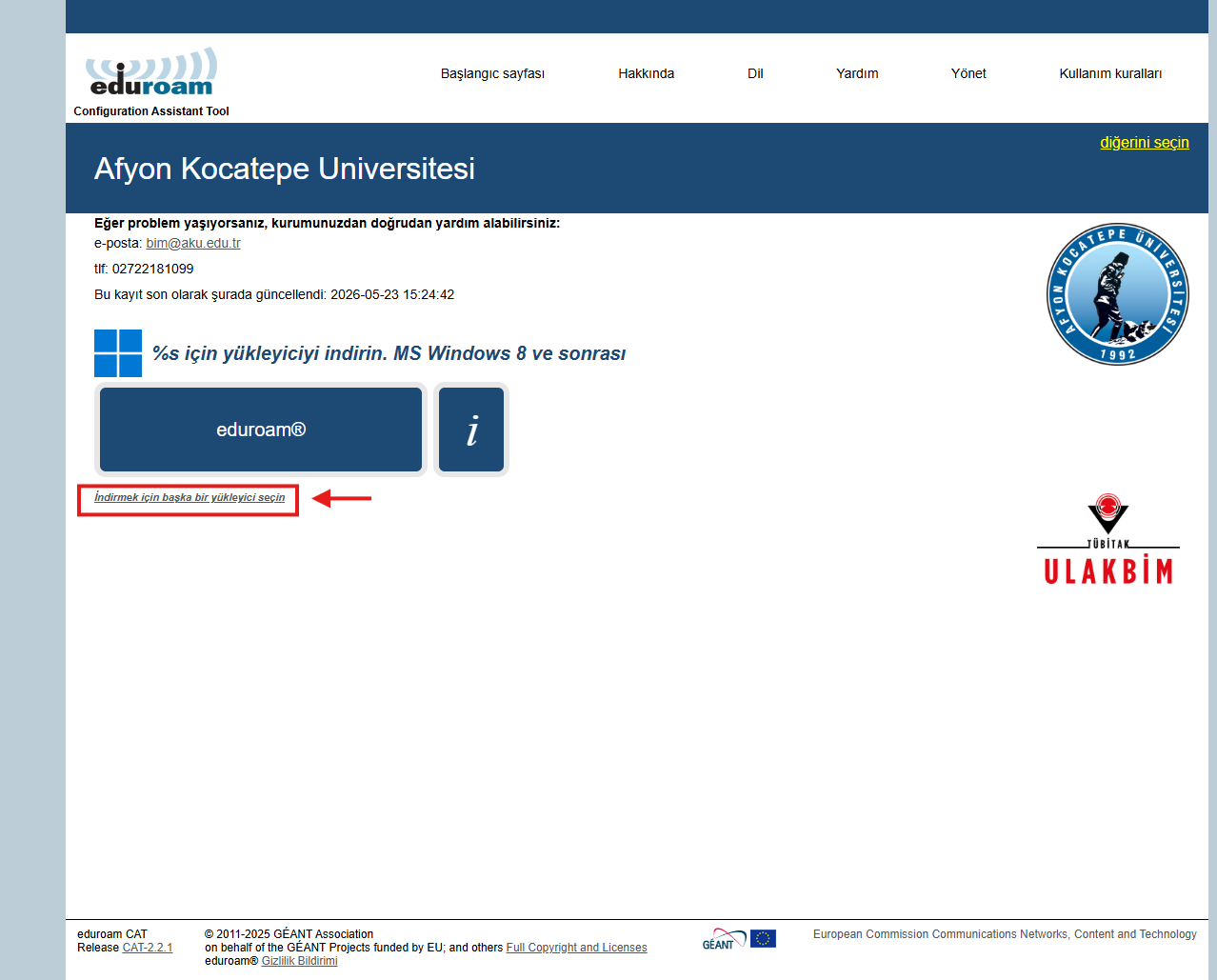This screenshot has height=980, width=1217.
Task: Open the Dil language menu
Action: (755, 73)
